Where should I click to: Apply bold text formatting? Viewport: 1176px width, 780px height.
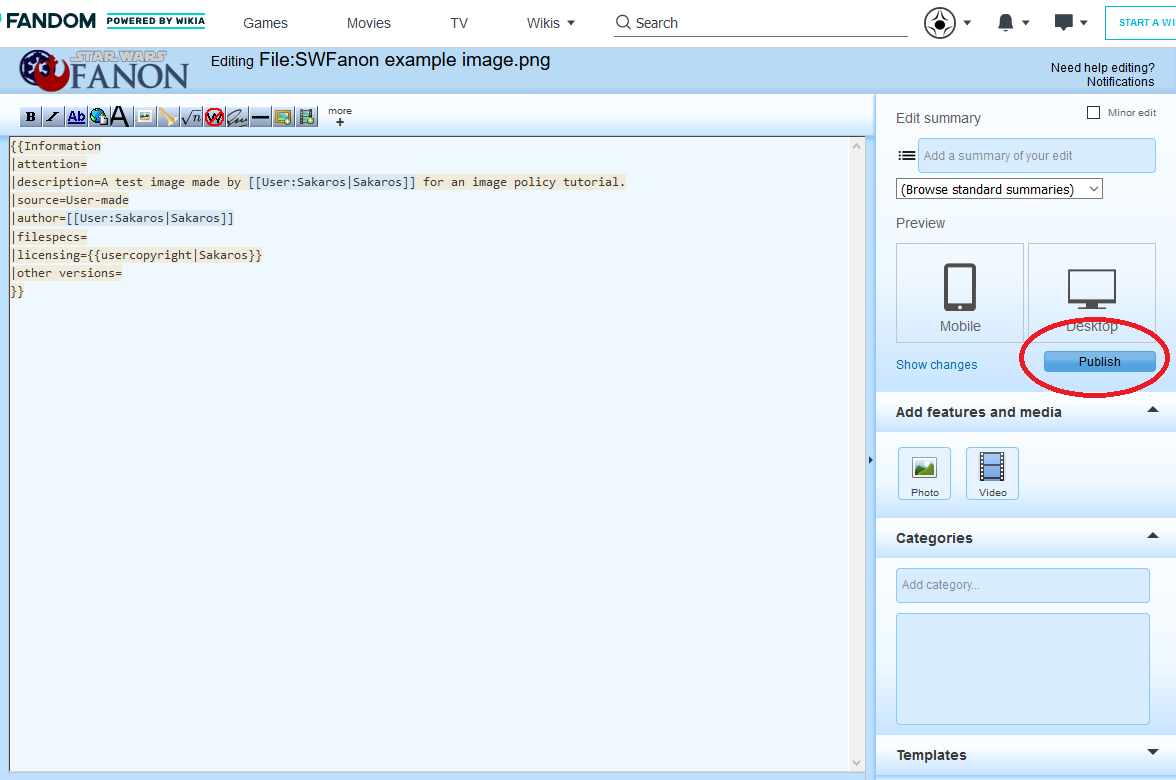(x=30, y=116)
